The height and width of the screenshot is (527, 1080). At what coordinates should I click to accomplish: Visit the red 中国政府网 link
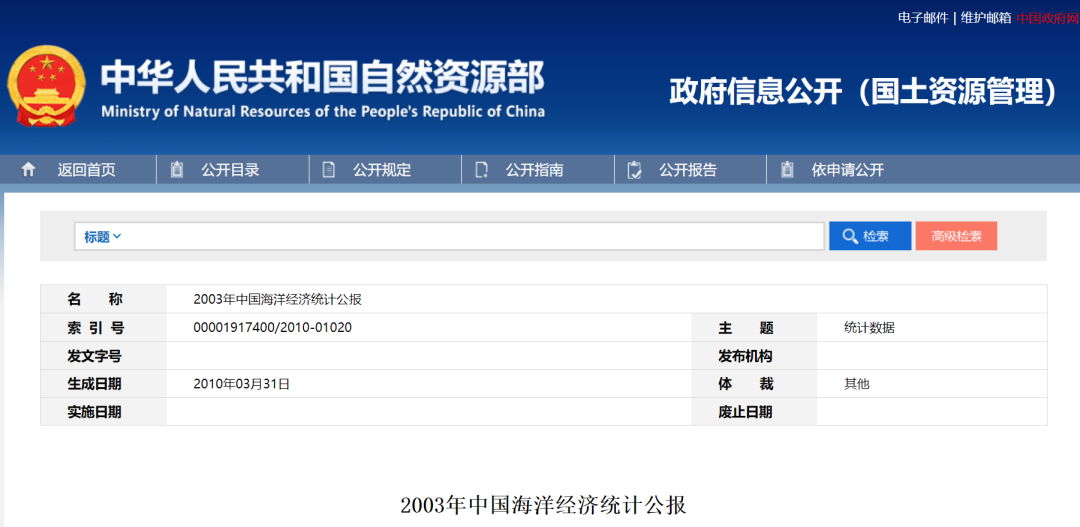1047,18
